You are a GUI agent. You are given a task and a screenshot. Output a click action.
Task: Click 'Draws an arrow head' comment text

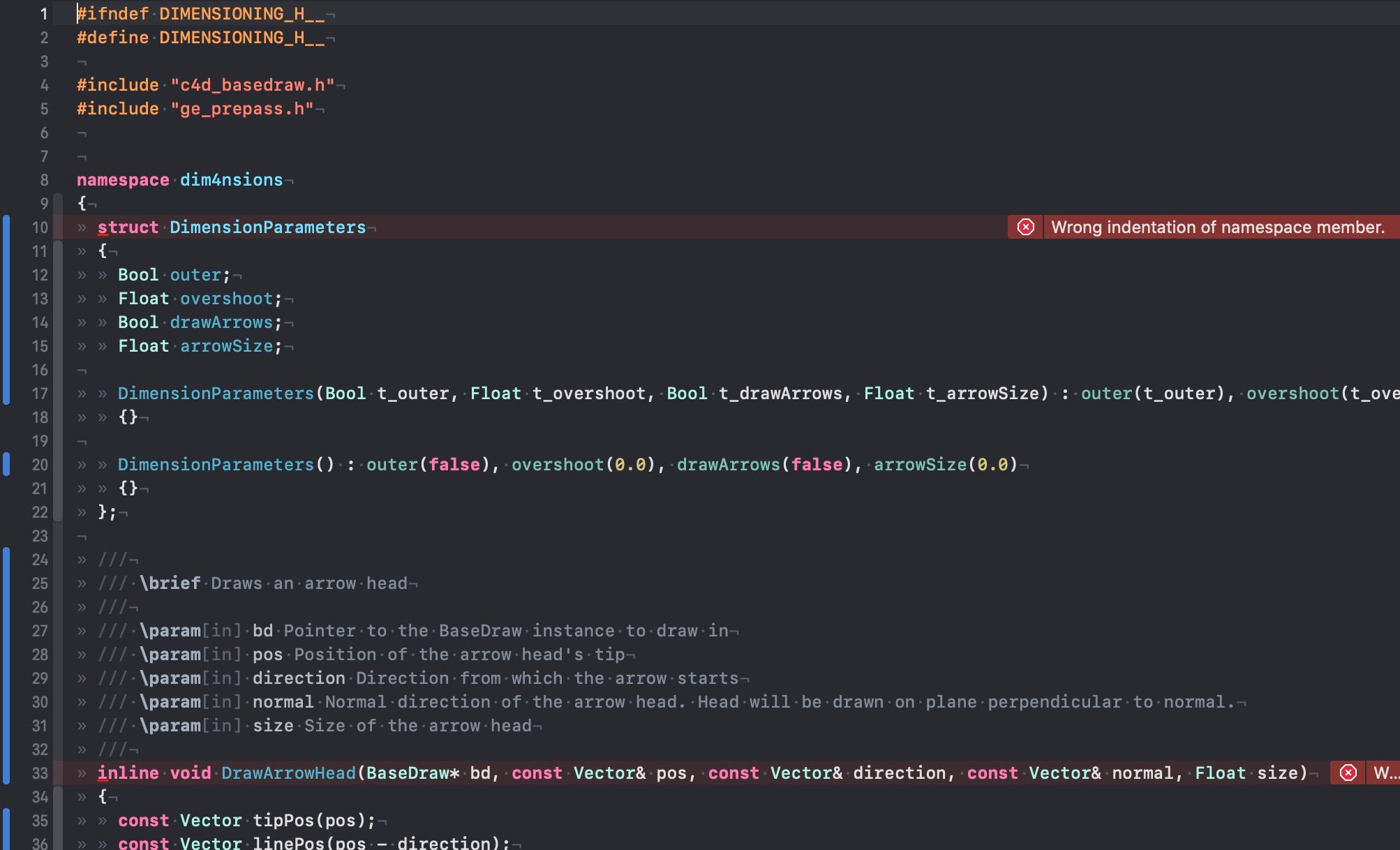309,583
